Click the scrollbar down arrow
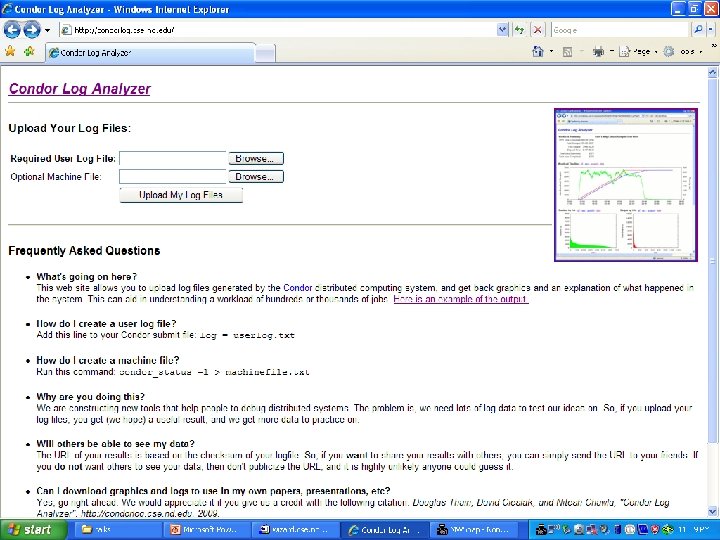This screenshot has height=540, width=720. [712, 511]
